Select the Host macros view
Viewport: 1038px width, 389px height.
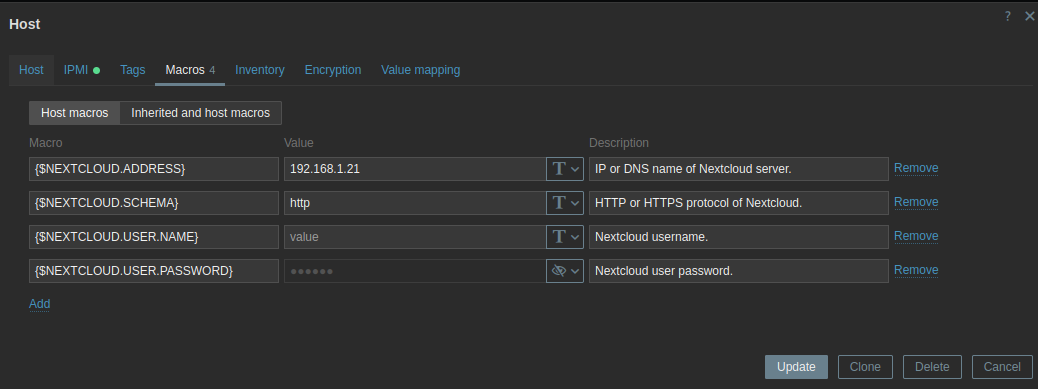click(x=75, y=113)
